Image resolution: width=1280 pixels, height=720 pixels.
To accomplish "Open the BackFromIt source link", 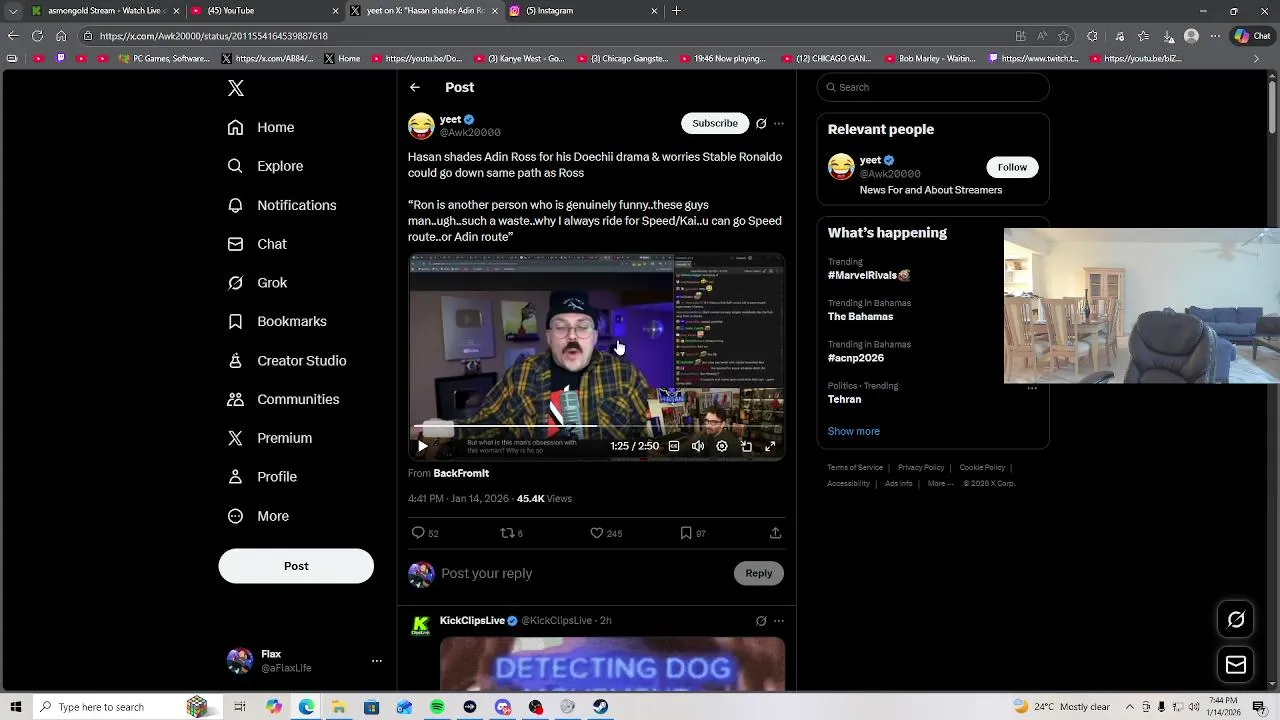I will (x=461, y=473).
